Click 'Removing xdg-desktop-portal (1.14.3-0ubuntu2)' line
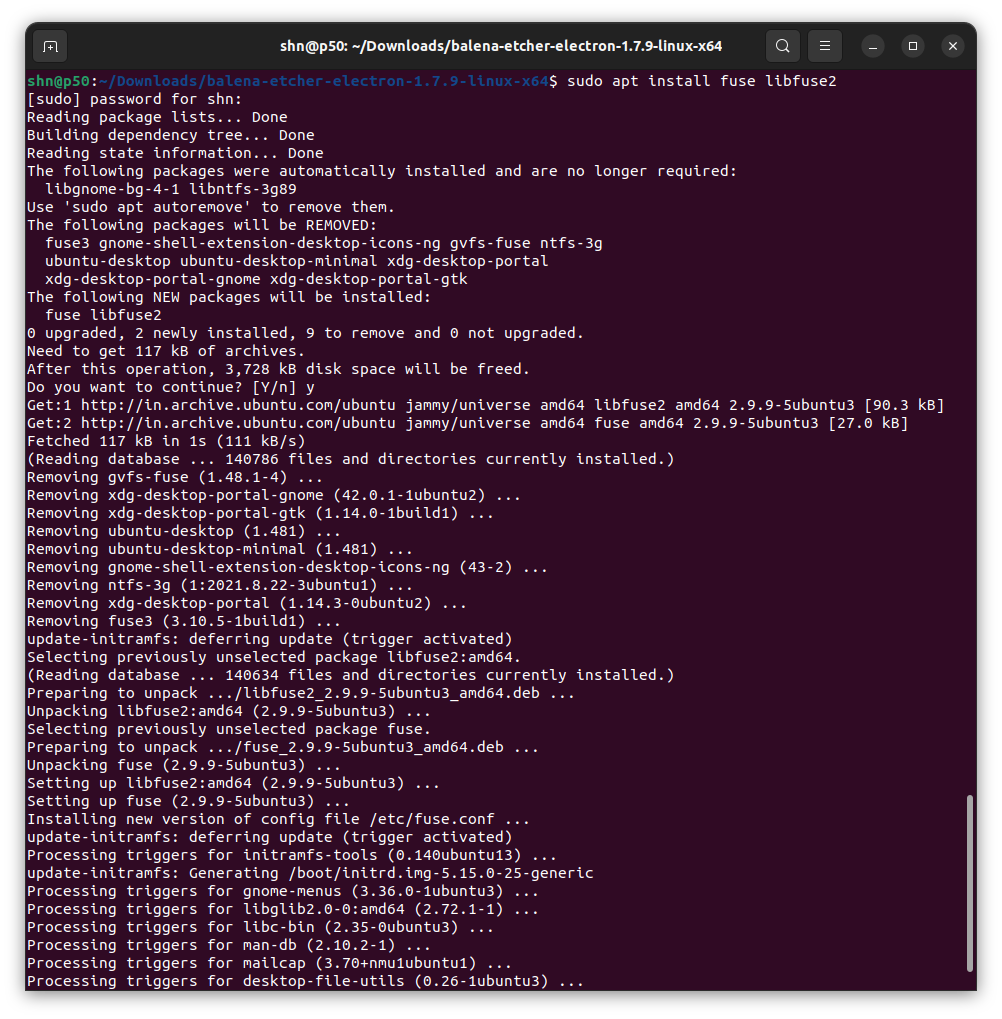The width and height of the screenshot is (1002, 1019). click(x=247, y=603)
